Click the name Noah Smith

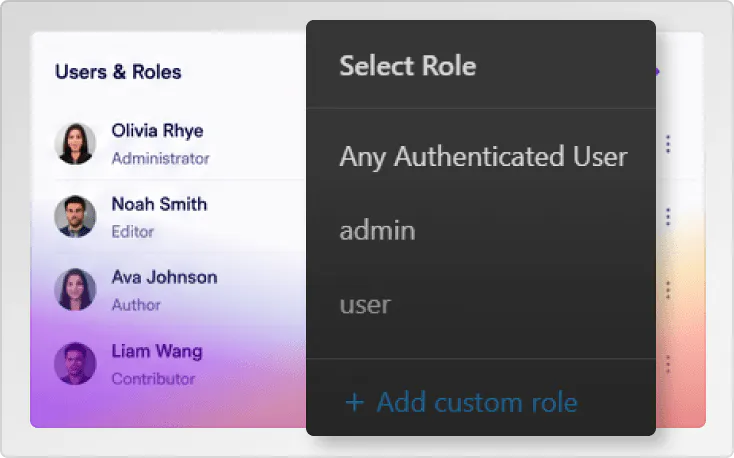[159, 204]
